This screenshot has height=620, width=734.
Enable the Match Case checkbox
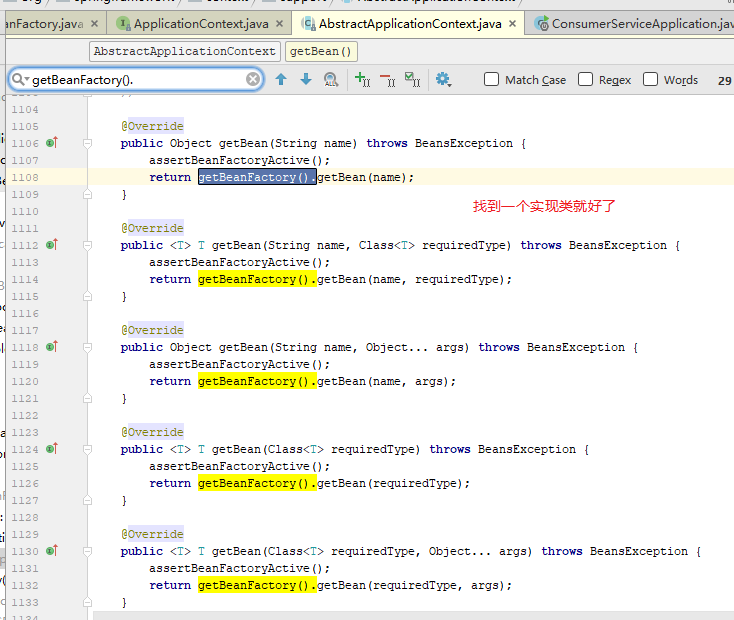tap(491, 79)
